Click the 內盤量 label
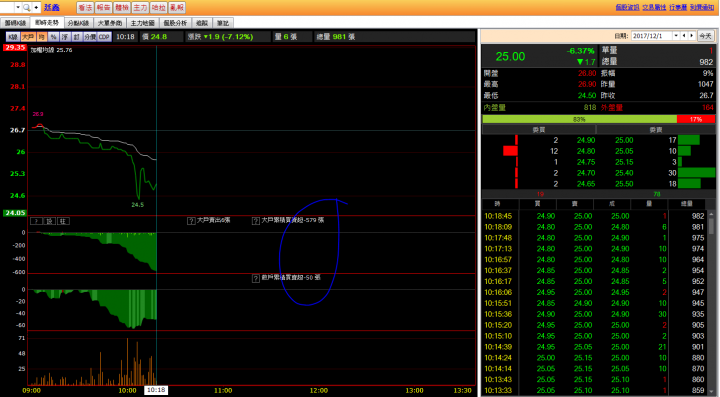Screen dimensions: 720x397 coord(495,107)
